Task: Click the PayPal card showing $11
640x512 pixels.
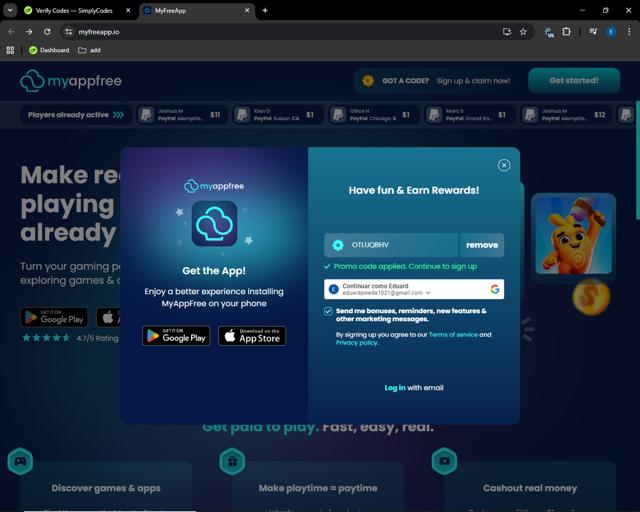Action: pyautogui.click(x=182, y=115)
